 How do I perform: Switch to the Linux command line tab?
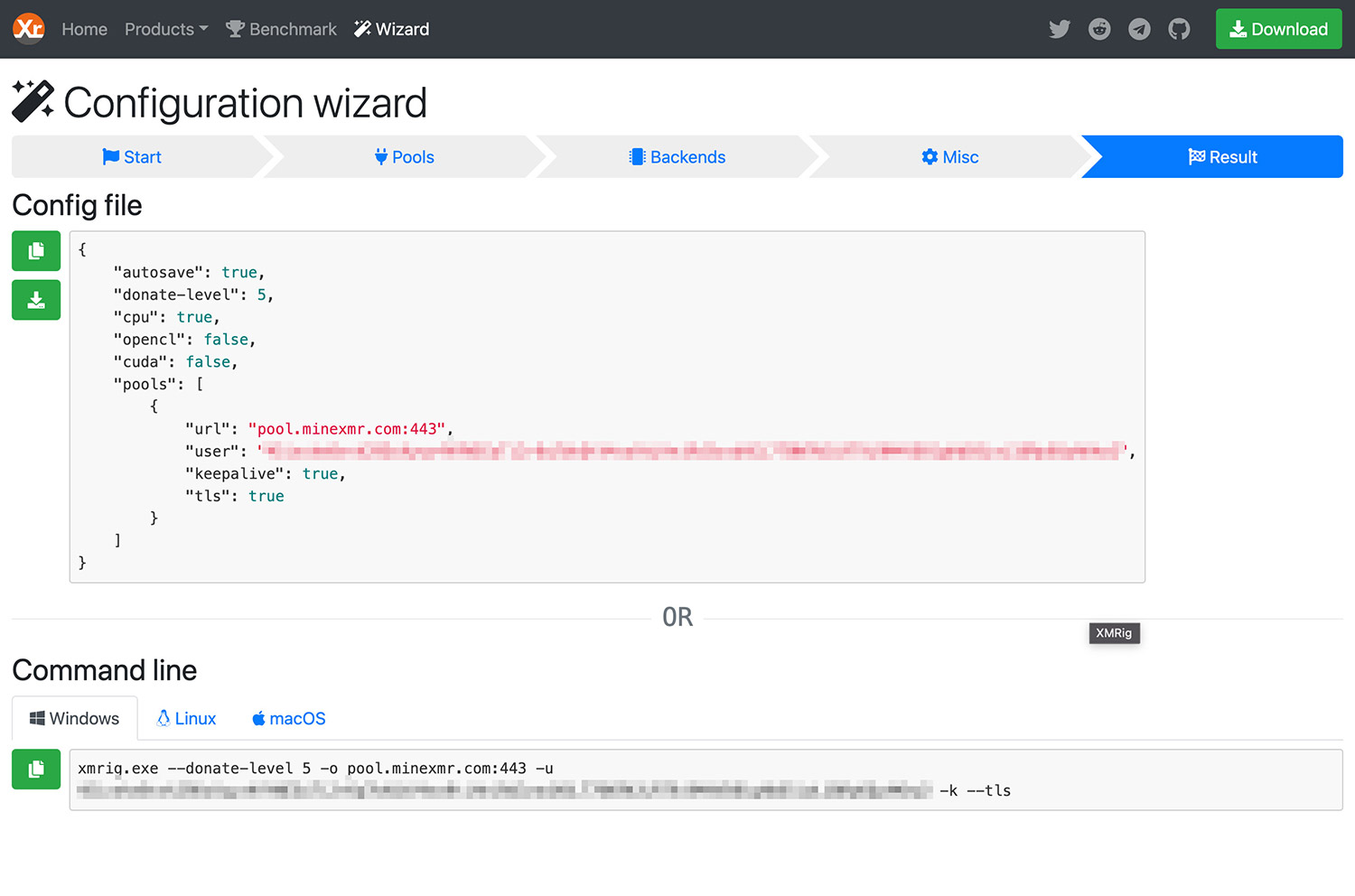point(186,718)
